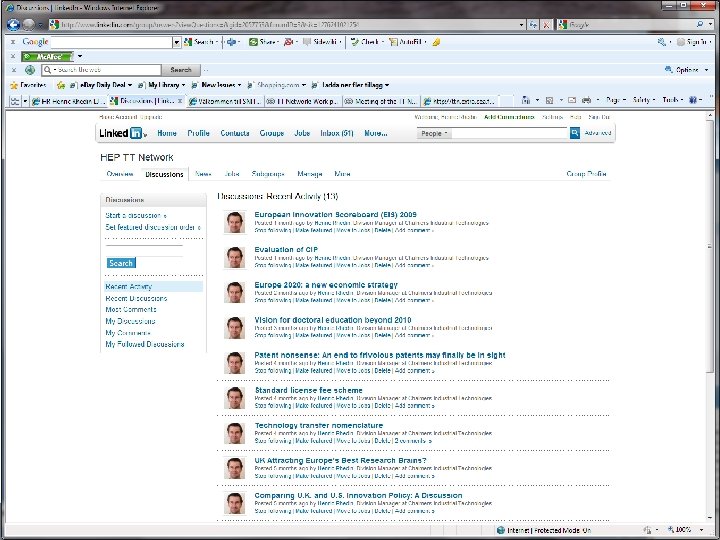Open the Overview tab of HEP TT Network

click(120, 174)
